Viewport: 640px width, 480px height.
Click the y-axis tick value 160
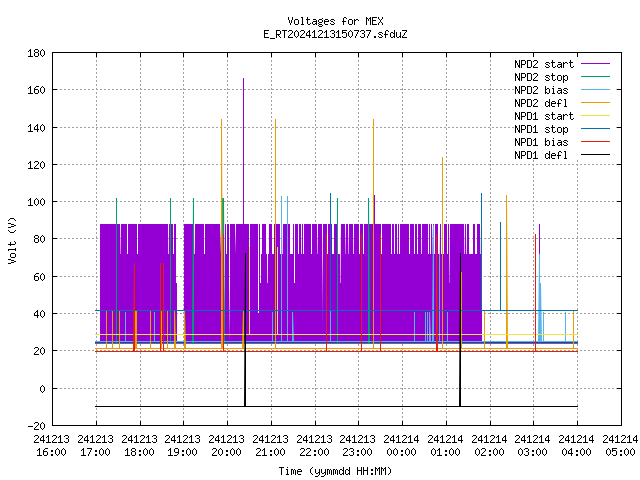[x=36, y=90]
